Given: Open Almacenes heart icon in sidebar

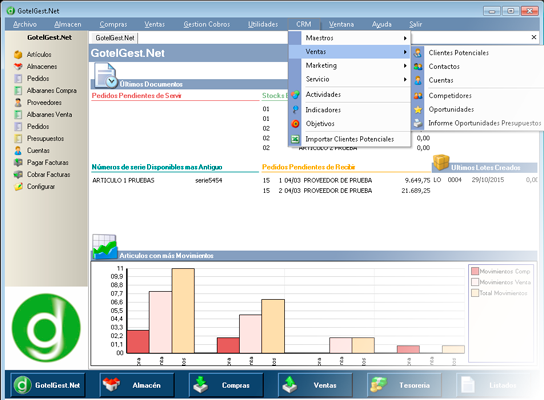Looking at the screenshot, I should pos(18,66).
